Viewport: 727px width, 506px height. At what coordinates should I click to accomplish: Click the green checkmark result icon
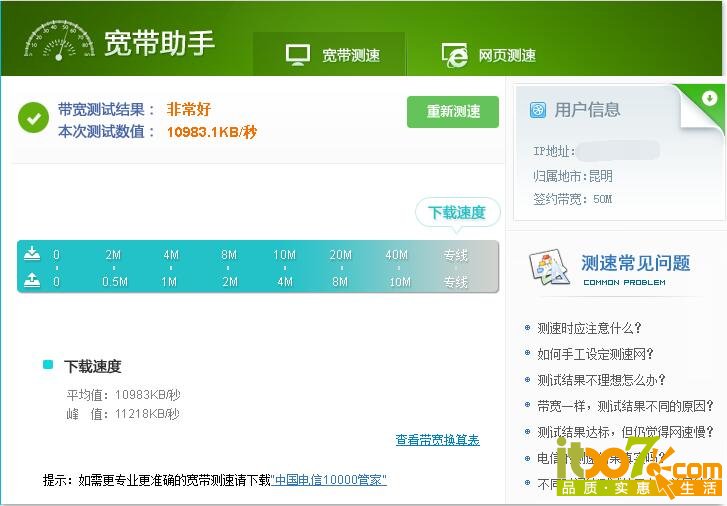coord(33,118)
